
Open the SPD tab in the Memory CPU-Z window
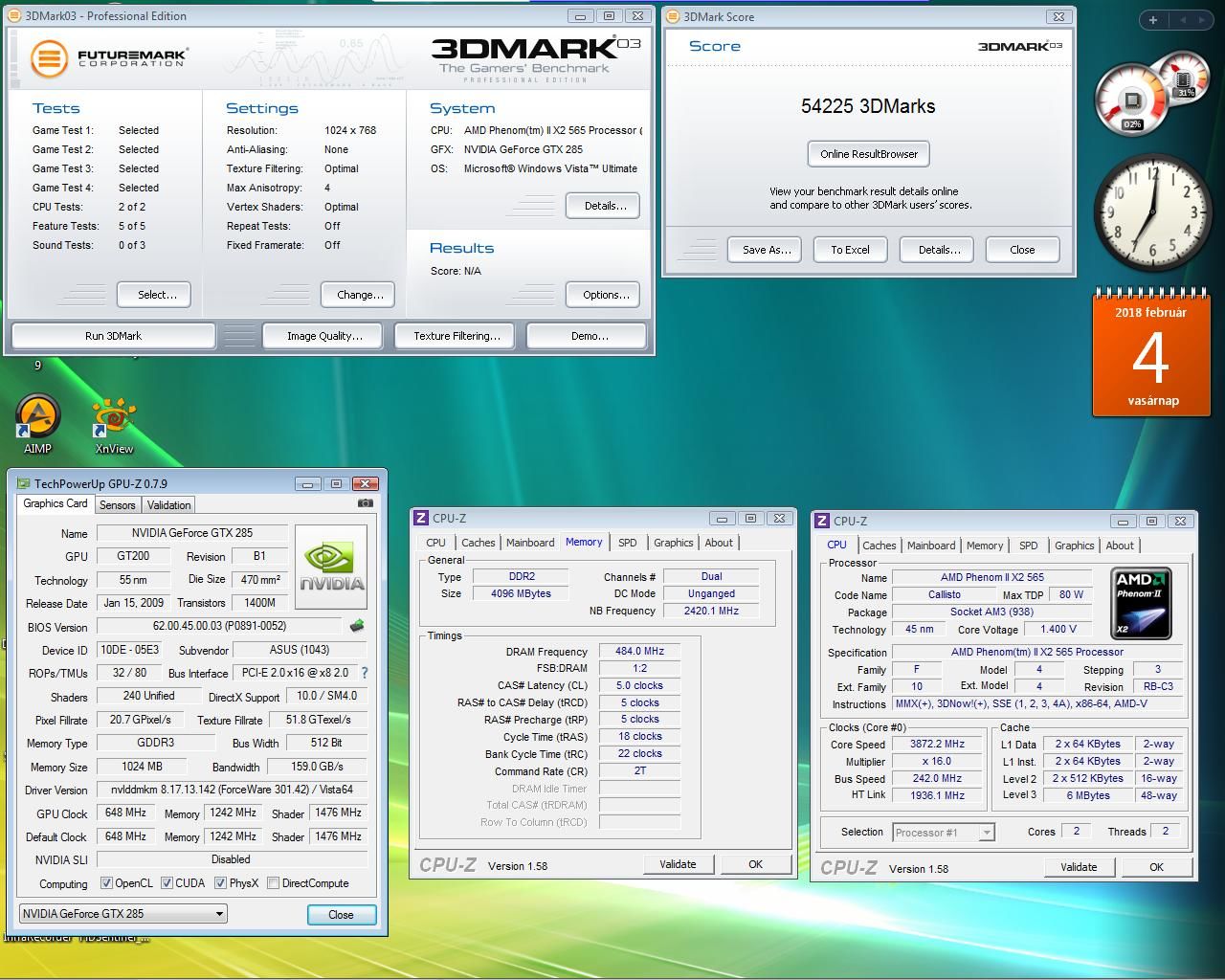coord(628,543)
